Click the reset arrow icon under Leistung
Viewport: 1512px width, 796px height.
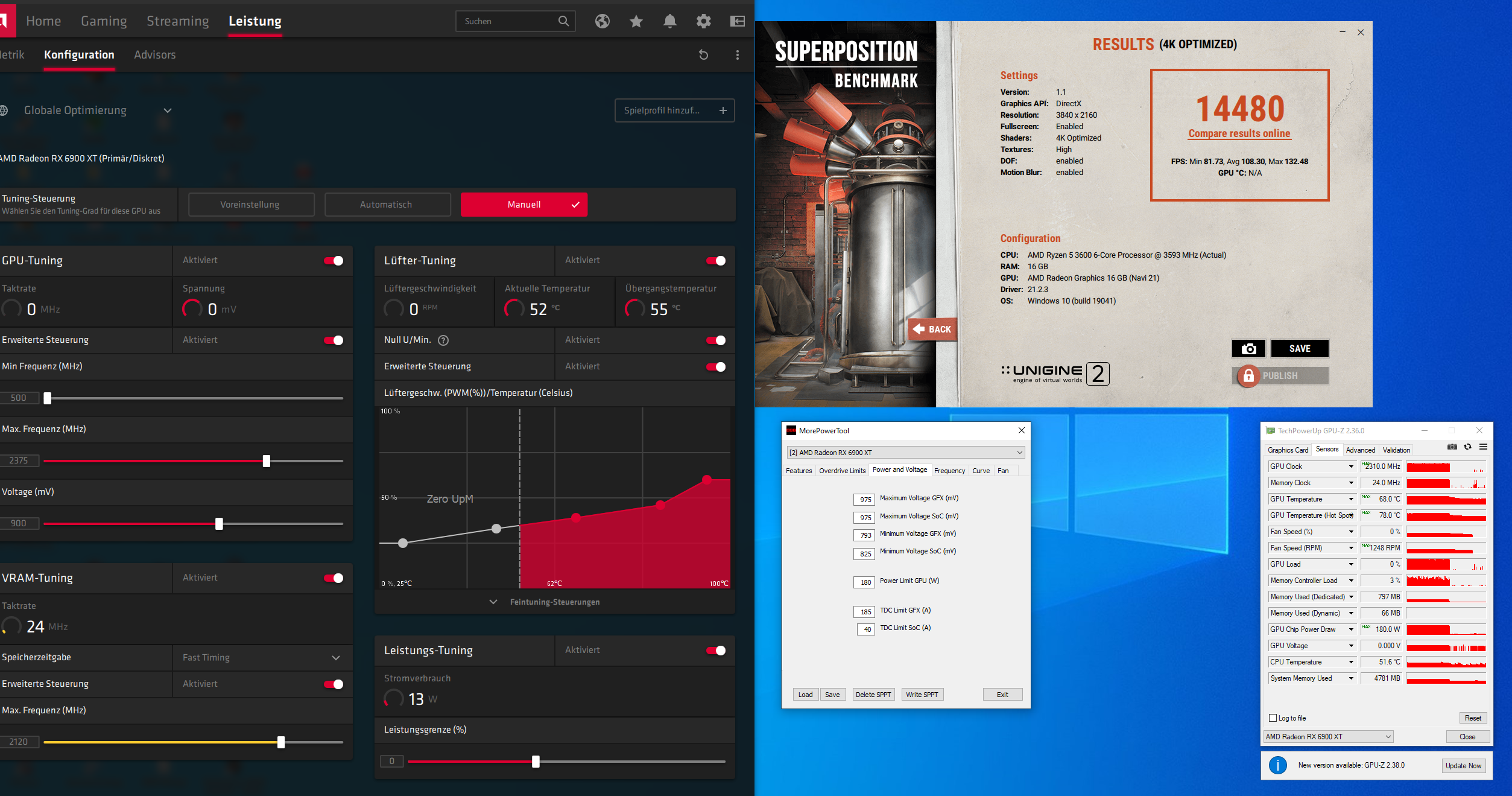pyautogui.click(x=703, y=55)
